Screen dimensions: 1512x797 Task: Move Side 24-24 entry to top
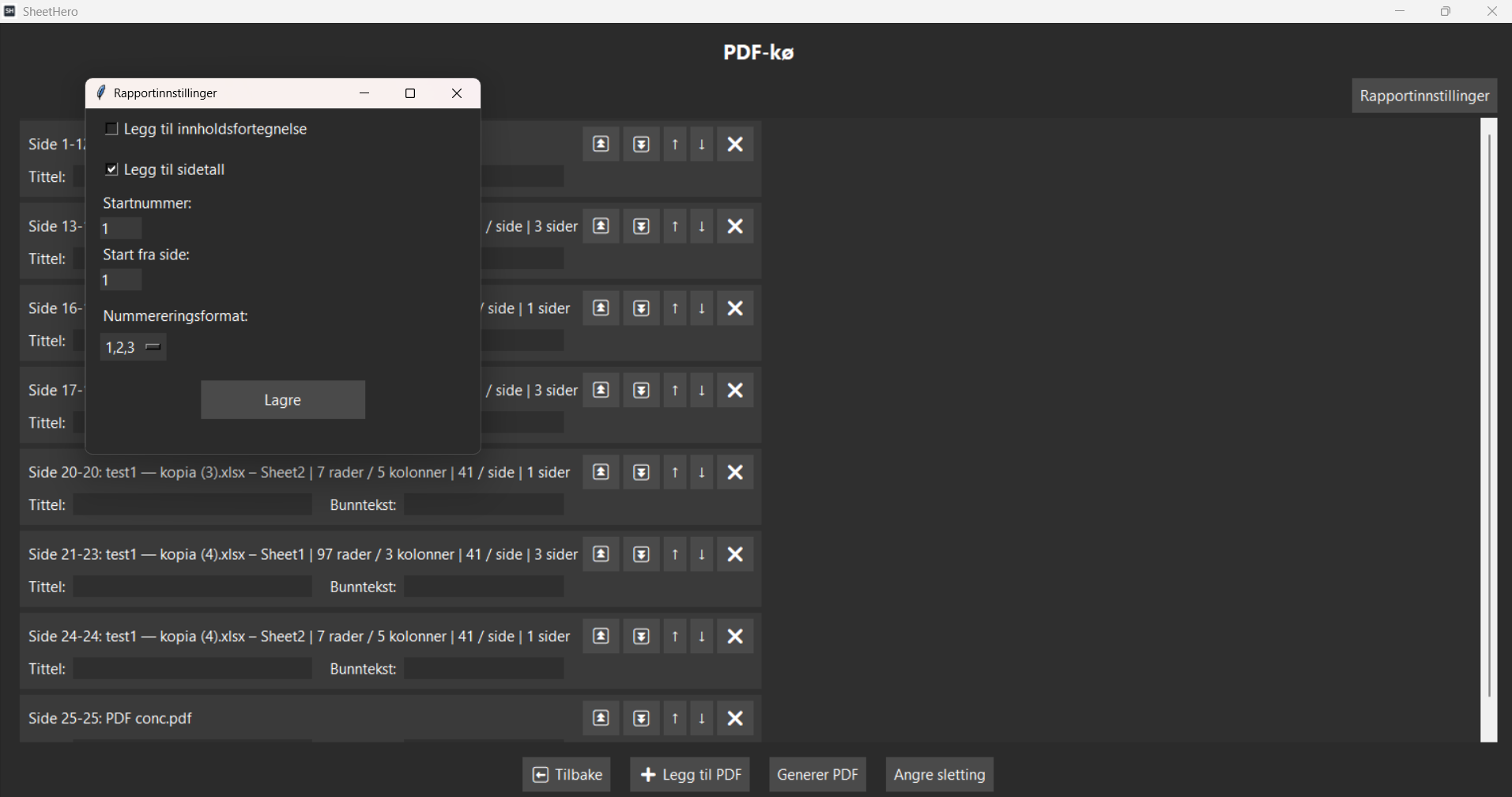(601, 636)
